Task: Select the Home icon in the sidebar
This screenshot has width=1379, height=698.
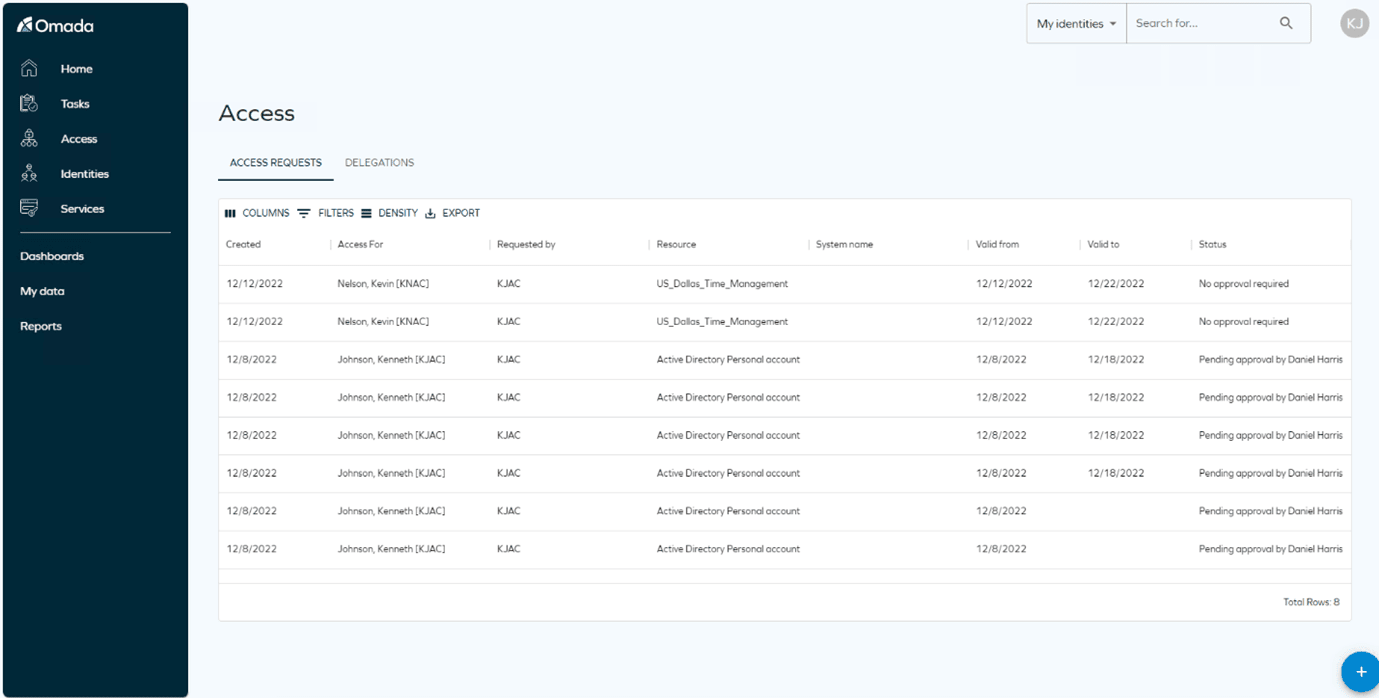Action: pyautogui.click(x=30, y=68)
